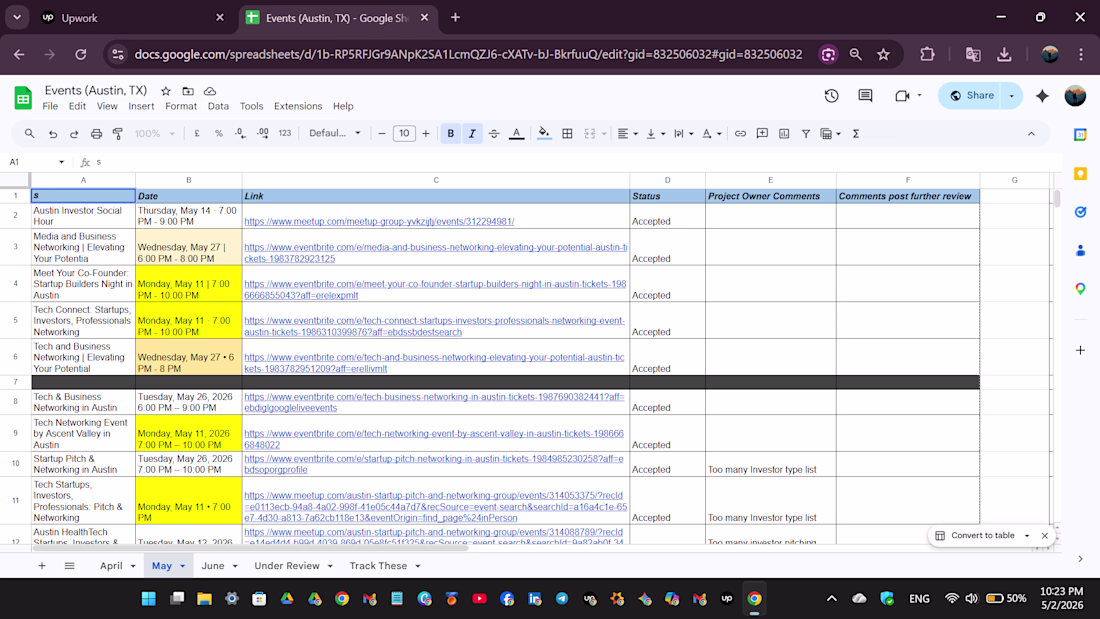Decrease decimal places
The width and height of the screenshot is (1100, 619).
241,133
